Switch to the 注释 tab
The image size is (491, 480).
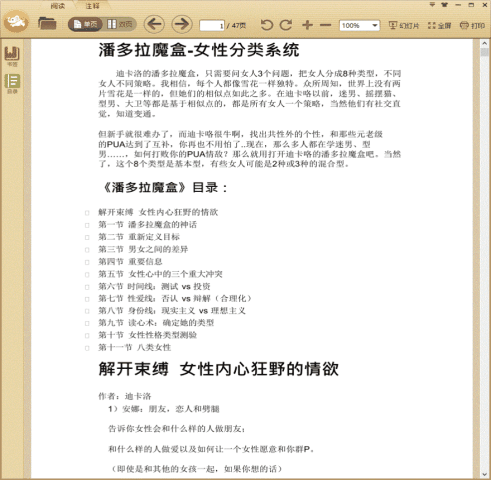coord(92,6)
